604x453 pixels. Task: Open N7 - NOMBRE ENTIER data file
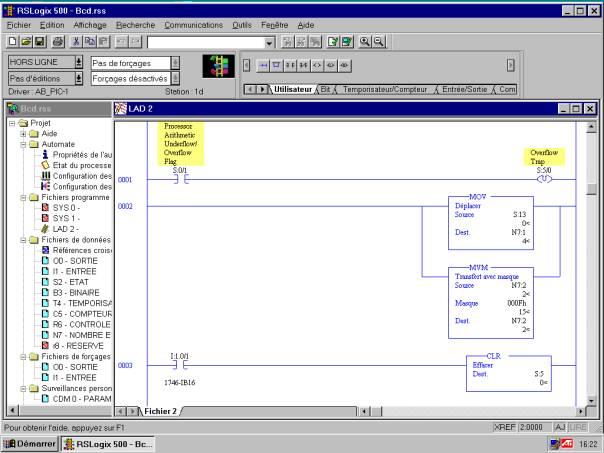tap(76, 335)
